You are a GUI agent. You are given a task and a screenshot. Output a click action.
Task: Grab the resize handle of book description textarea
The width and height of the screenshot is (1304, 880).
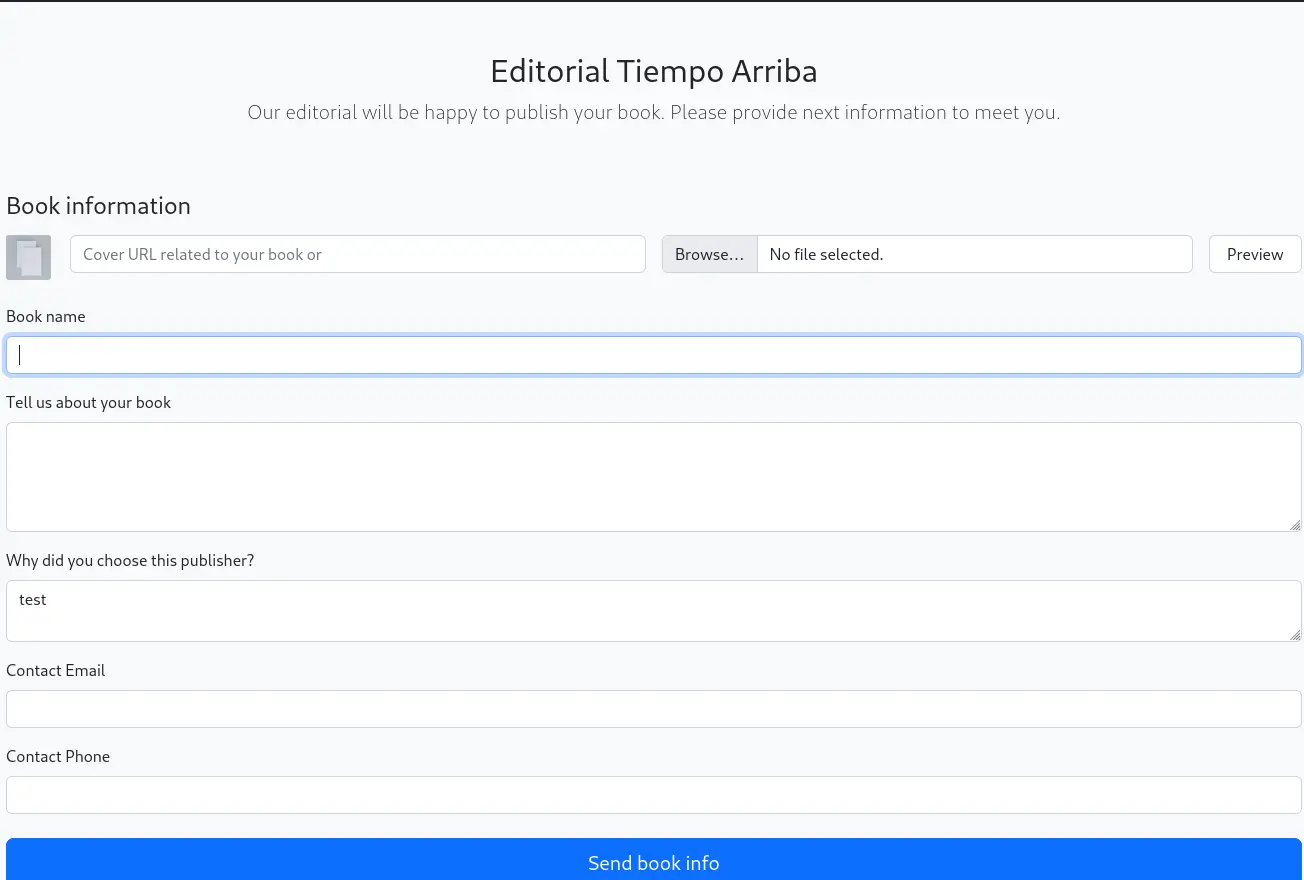pyautogui.click(x=1295, y=525)
